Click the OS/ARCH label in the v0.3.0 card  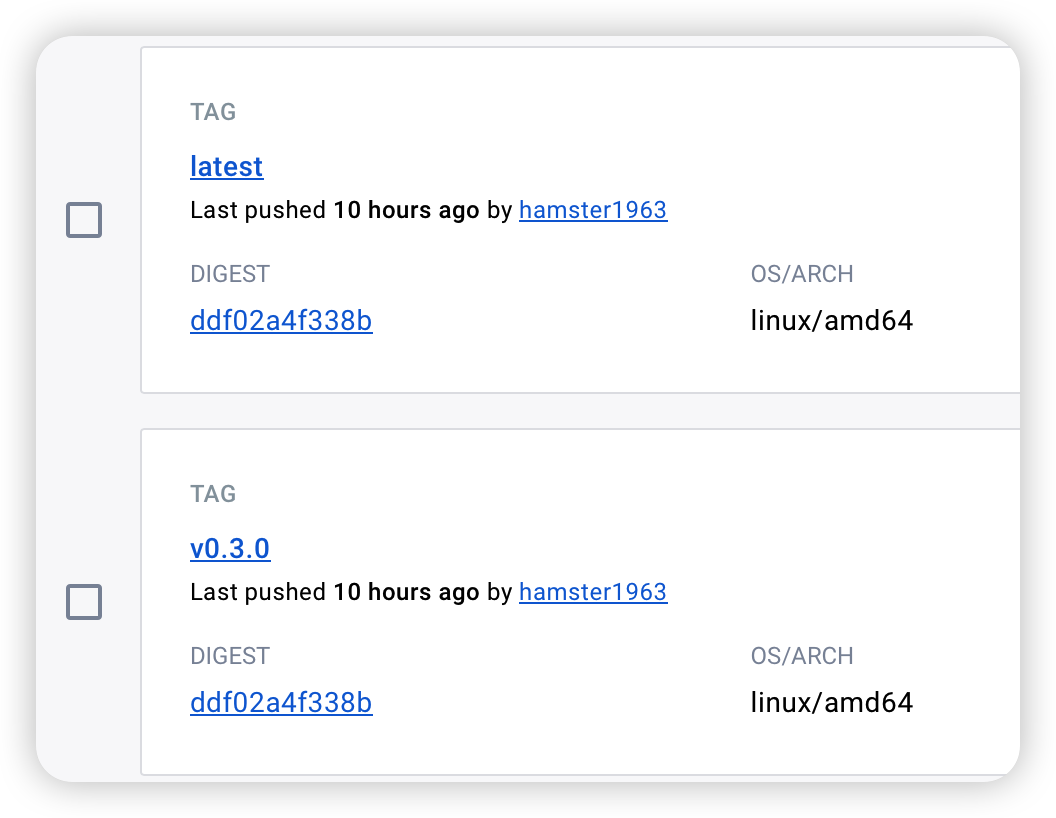tap(802, 656)
